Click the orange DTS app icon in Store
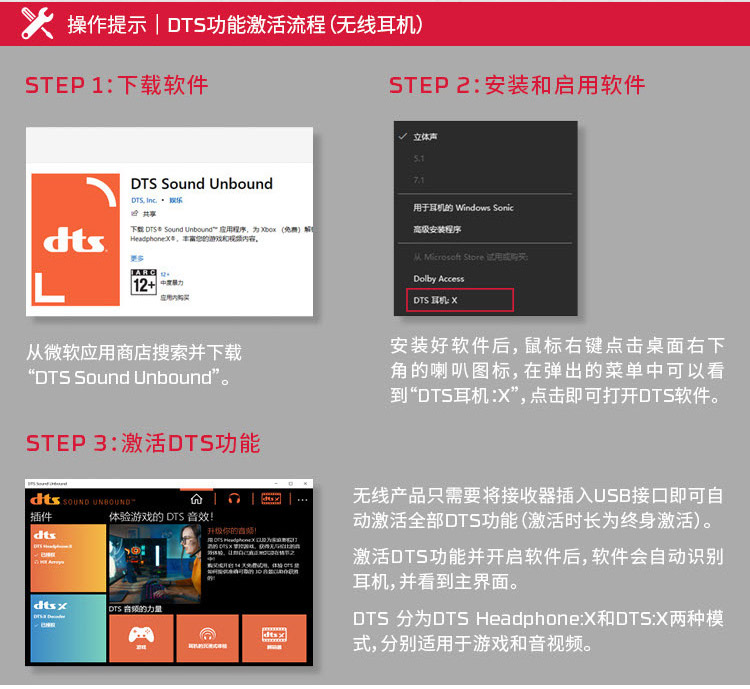This screenshot has height=689, width=750. (x=76, y=239)
